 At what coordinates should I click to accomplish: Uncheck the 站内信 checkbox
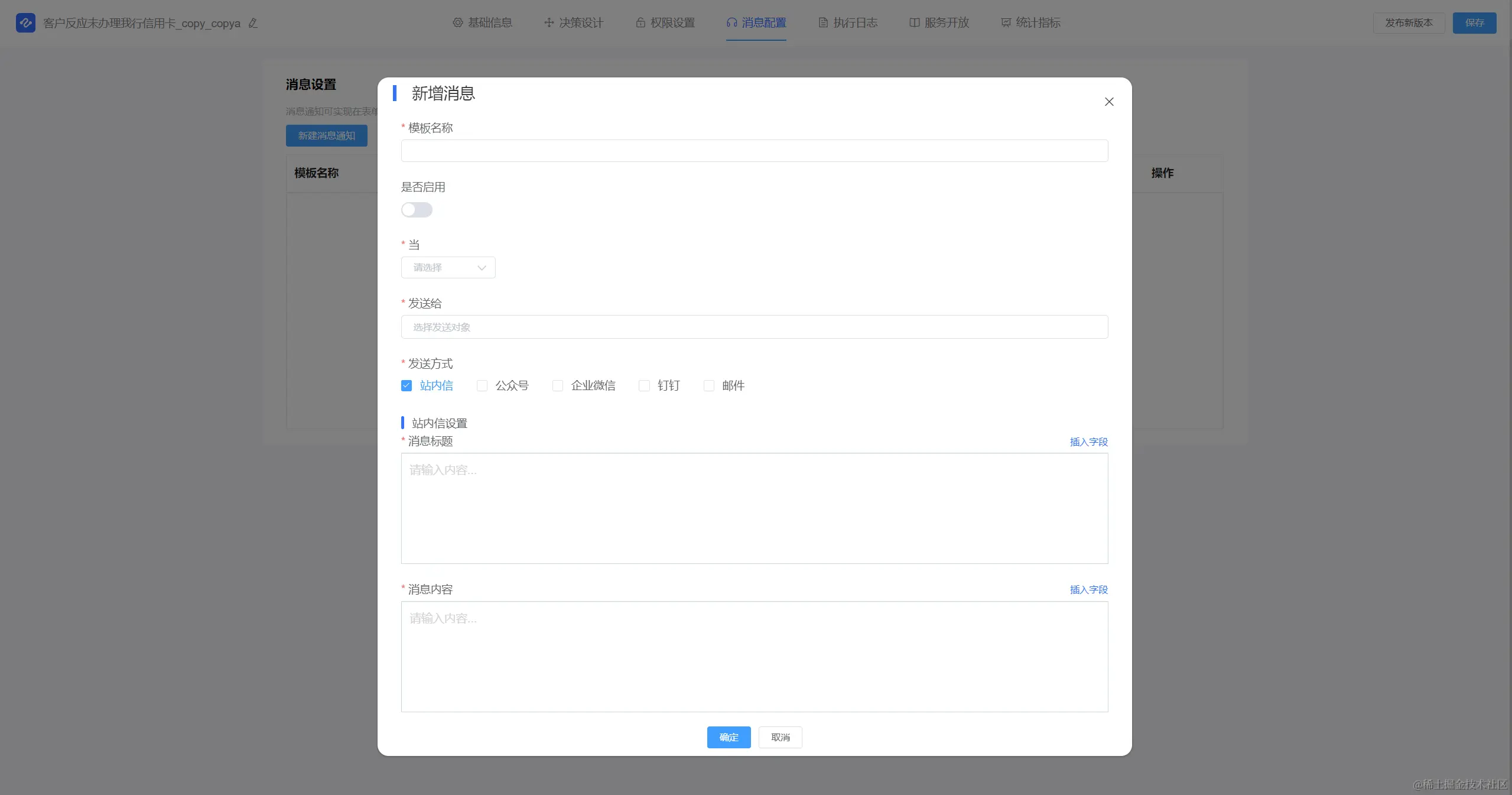(407, 385)
